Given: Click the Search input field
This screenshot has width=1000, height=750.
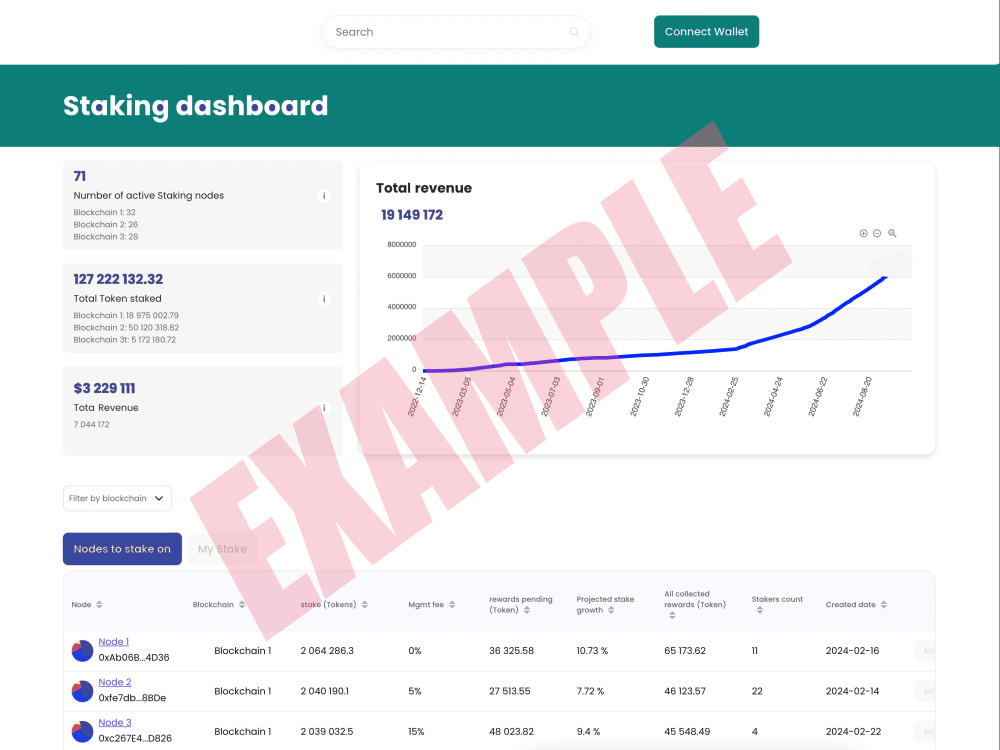Looking at the screenshot, I should coord(455,32).
